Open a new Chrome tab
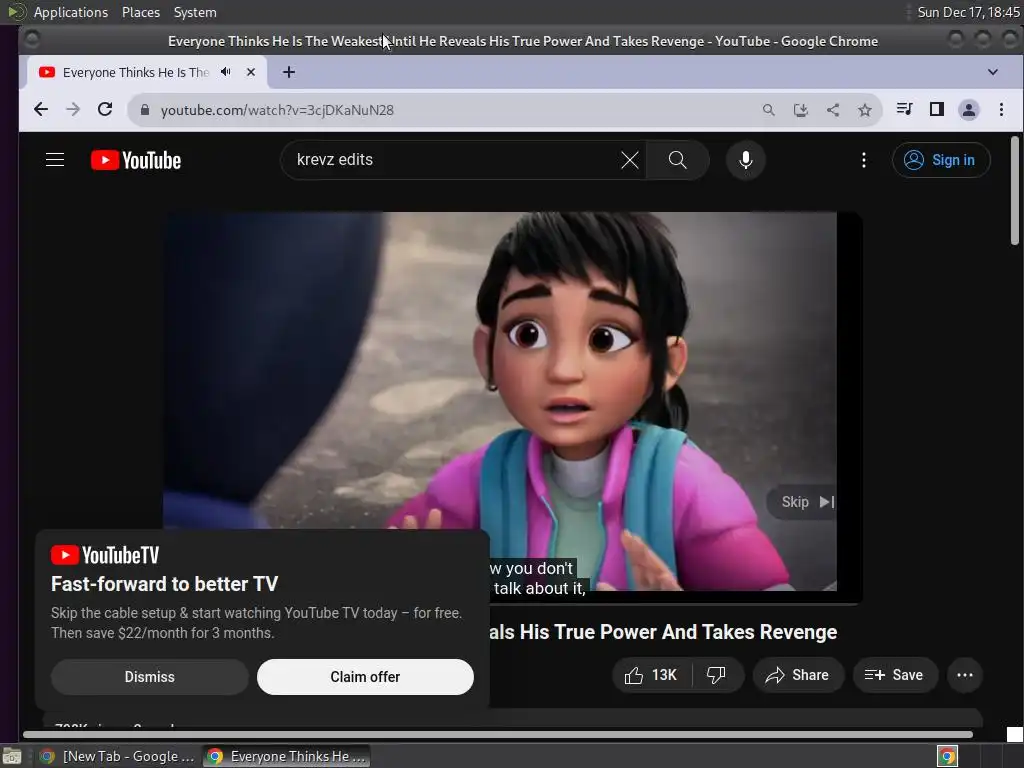The image size is (1024, 768). coord(289,72)
